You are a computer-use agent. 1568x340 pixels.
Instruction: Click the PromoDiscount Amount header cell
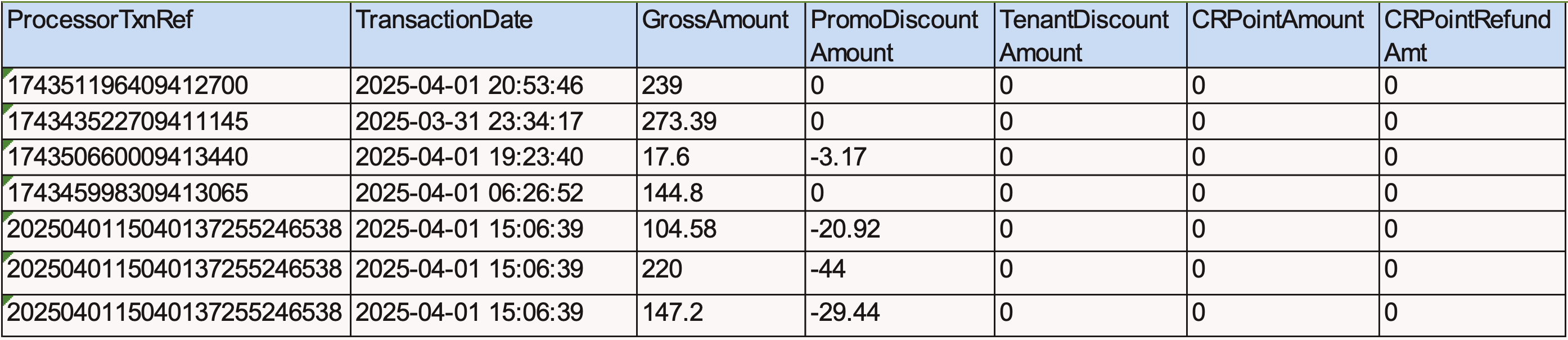(899, 35)
